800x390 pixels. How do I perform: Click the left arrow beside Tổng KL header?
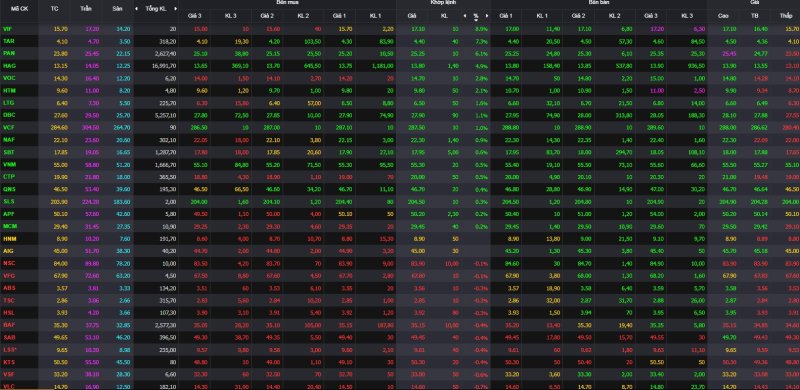136,9
